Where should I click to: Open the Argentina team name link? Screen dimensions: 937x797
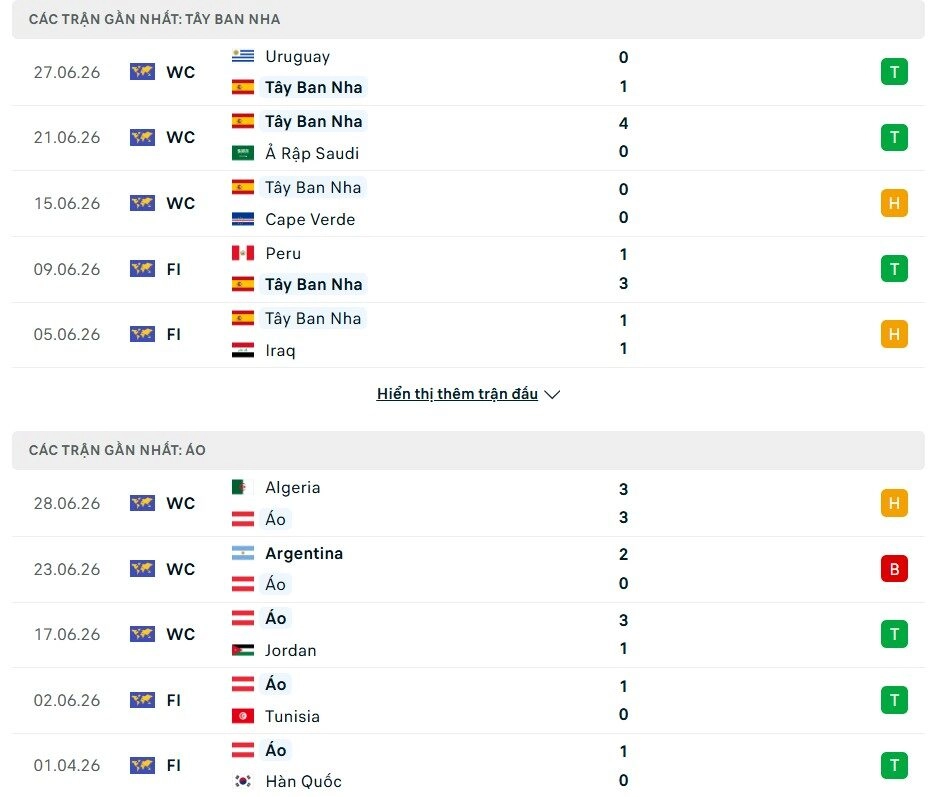(x=304, y=553)
